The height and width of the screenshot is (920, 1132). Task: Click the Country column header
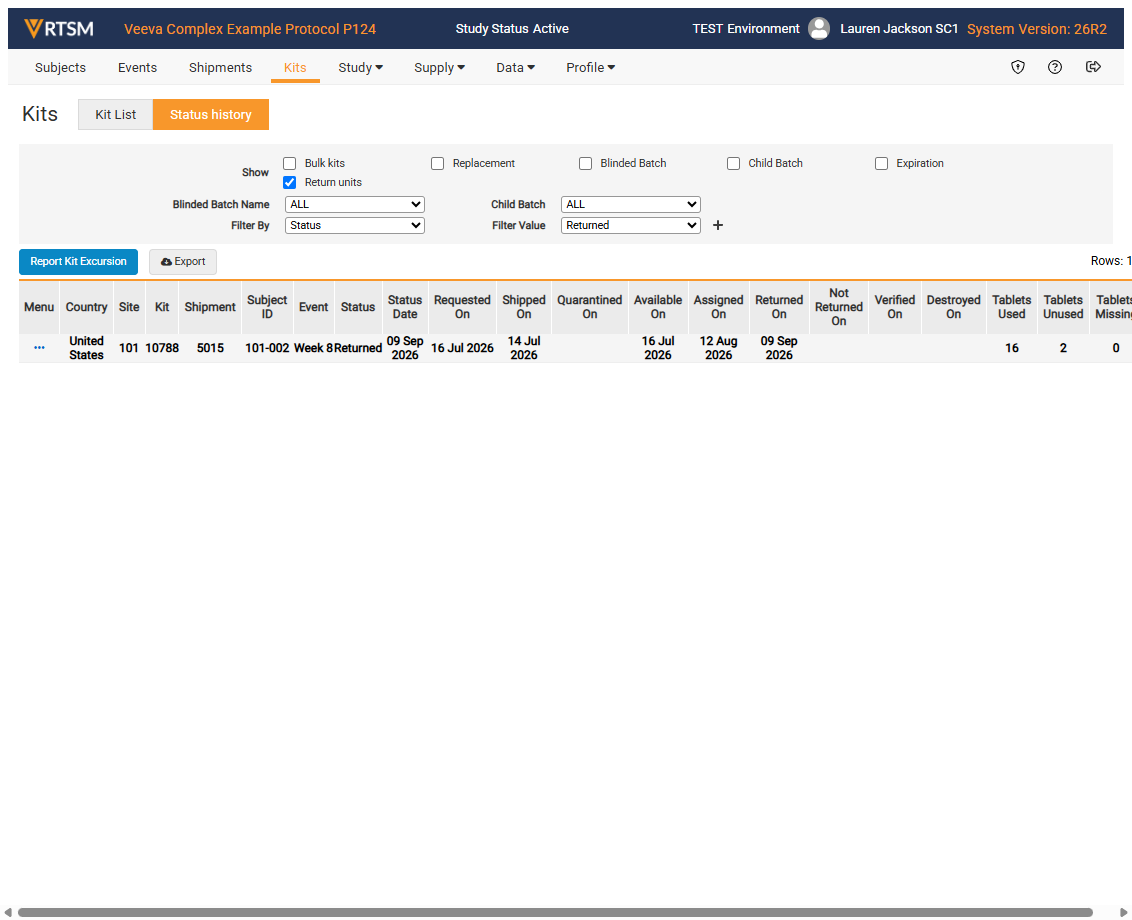click(87, 307)
